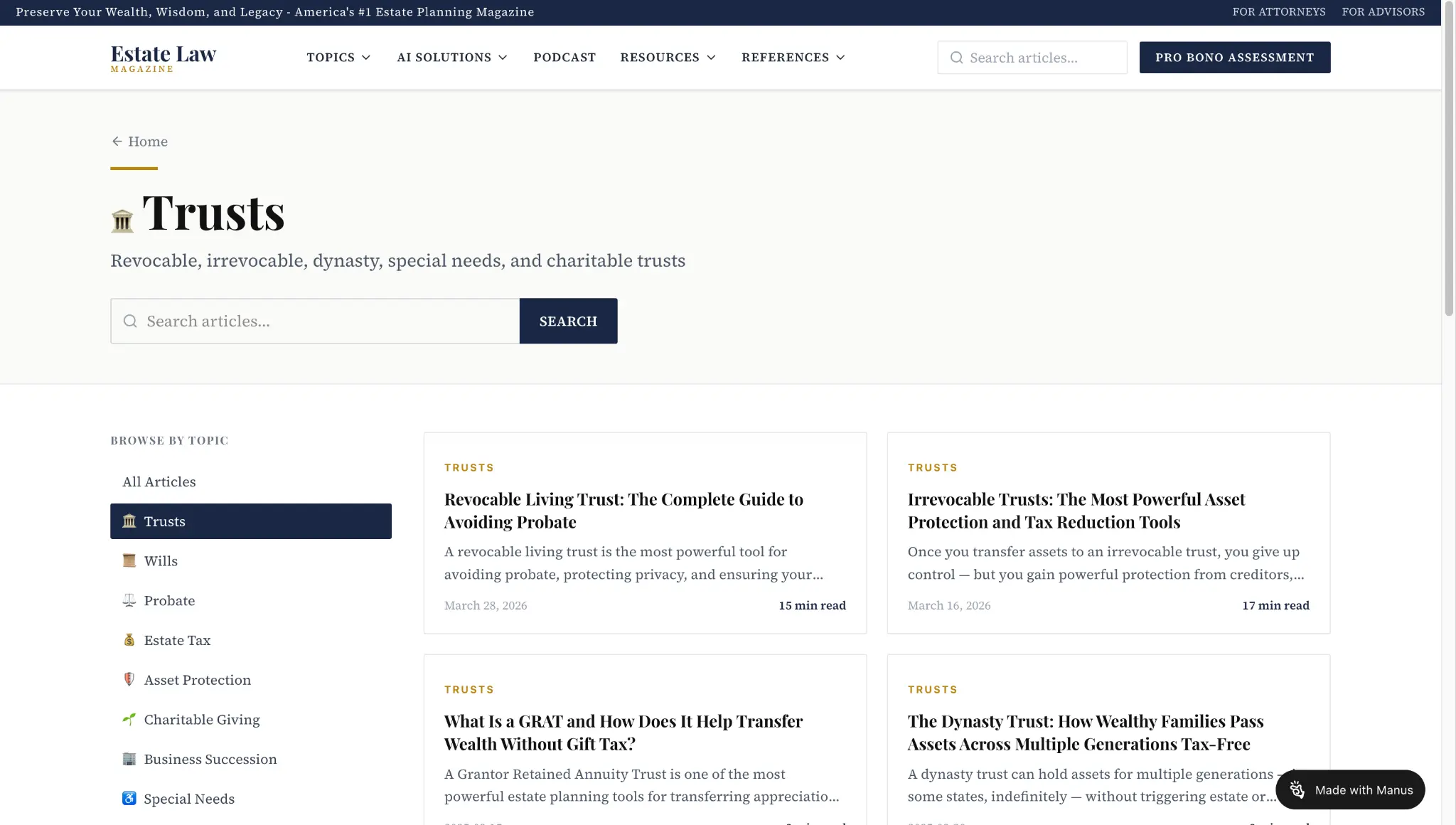Click the Estate Tax money bag icon
Viewport: 1456px width, 825px height.
point(129,640)
